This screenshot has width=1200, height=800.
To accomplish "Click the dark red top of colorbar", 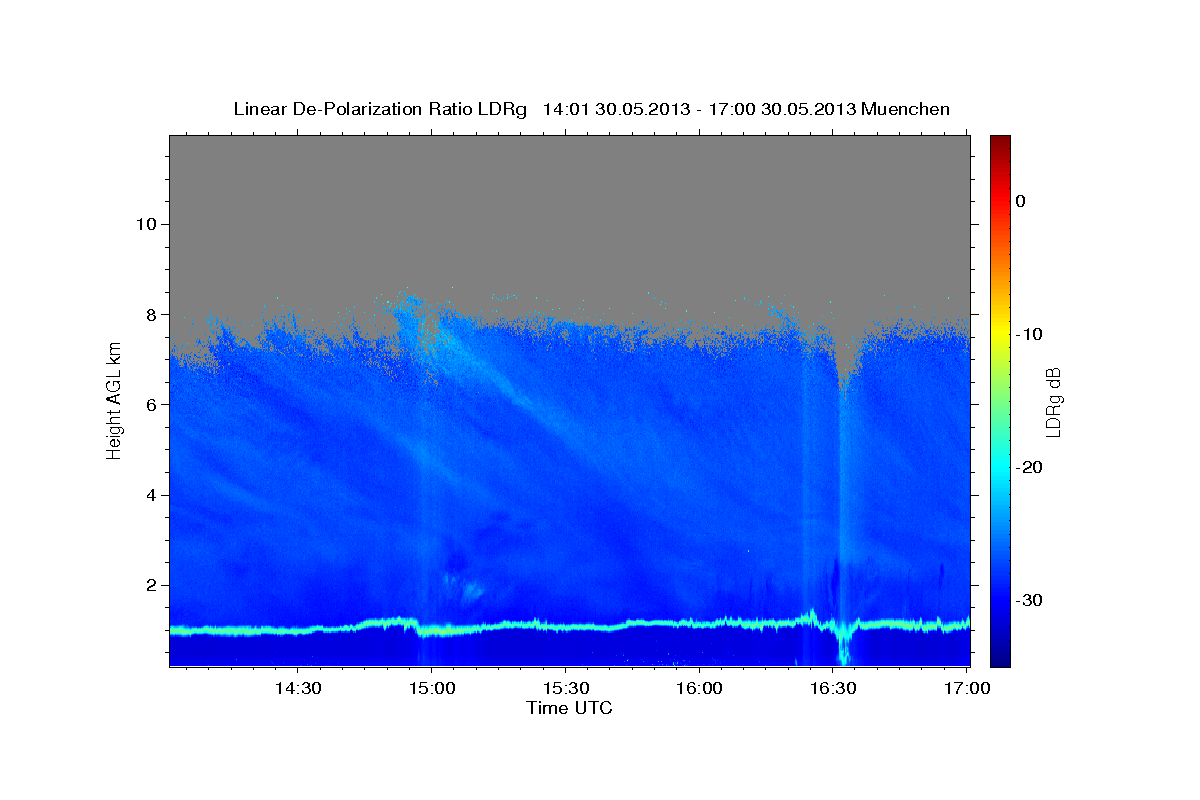I will (x=1000, y=142).
